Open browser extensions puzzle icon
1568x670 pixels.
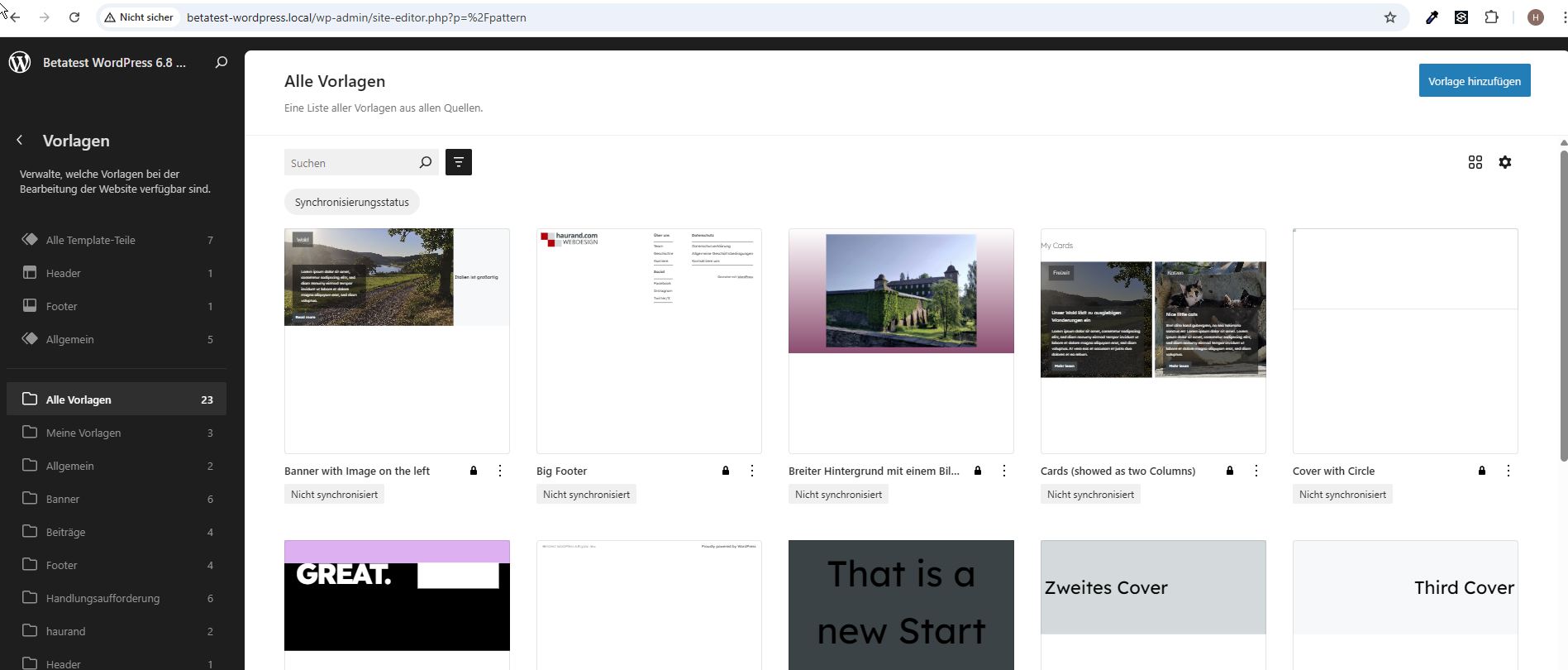coord(1492,17)
